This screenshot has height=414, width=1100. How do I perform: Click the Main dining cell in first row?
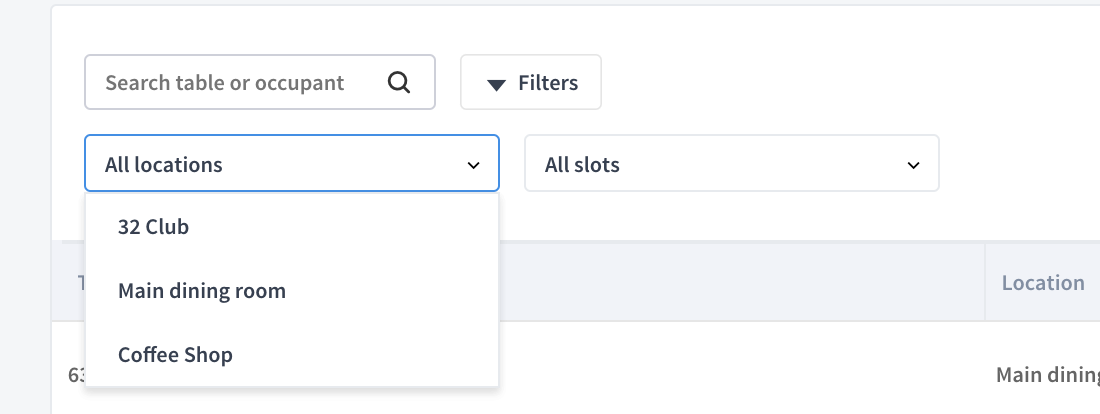(1048, 375)
